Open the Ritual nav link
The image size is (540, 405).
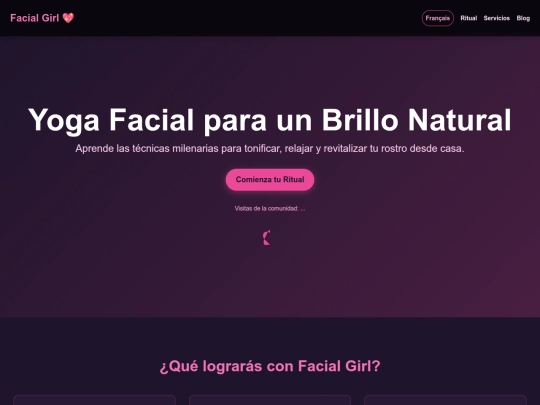click(468, 18)
